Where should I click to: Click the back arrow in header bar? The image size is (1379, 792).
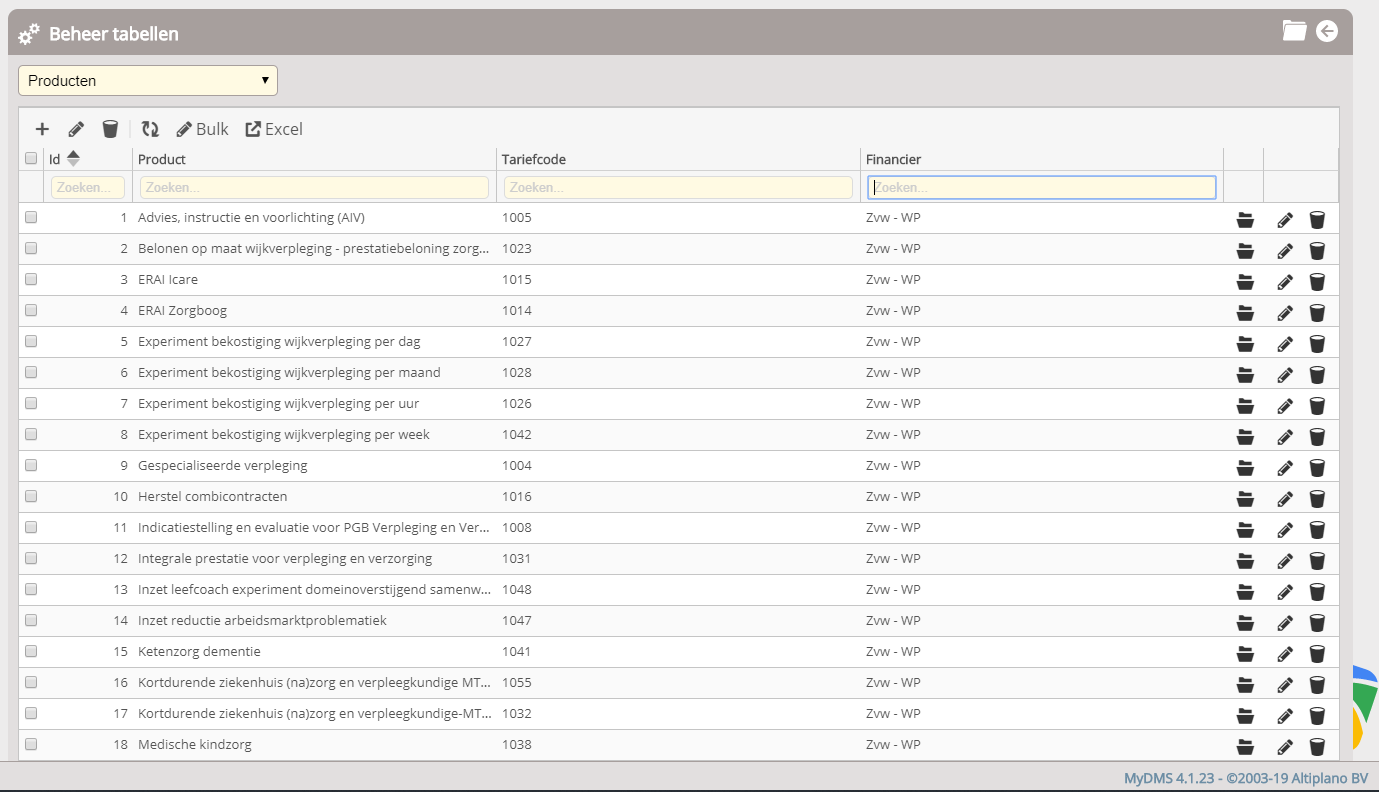click(x=1327, y=31)
